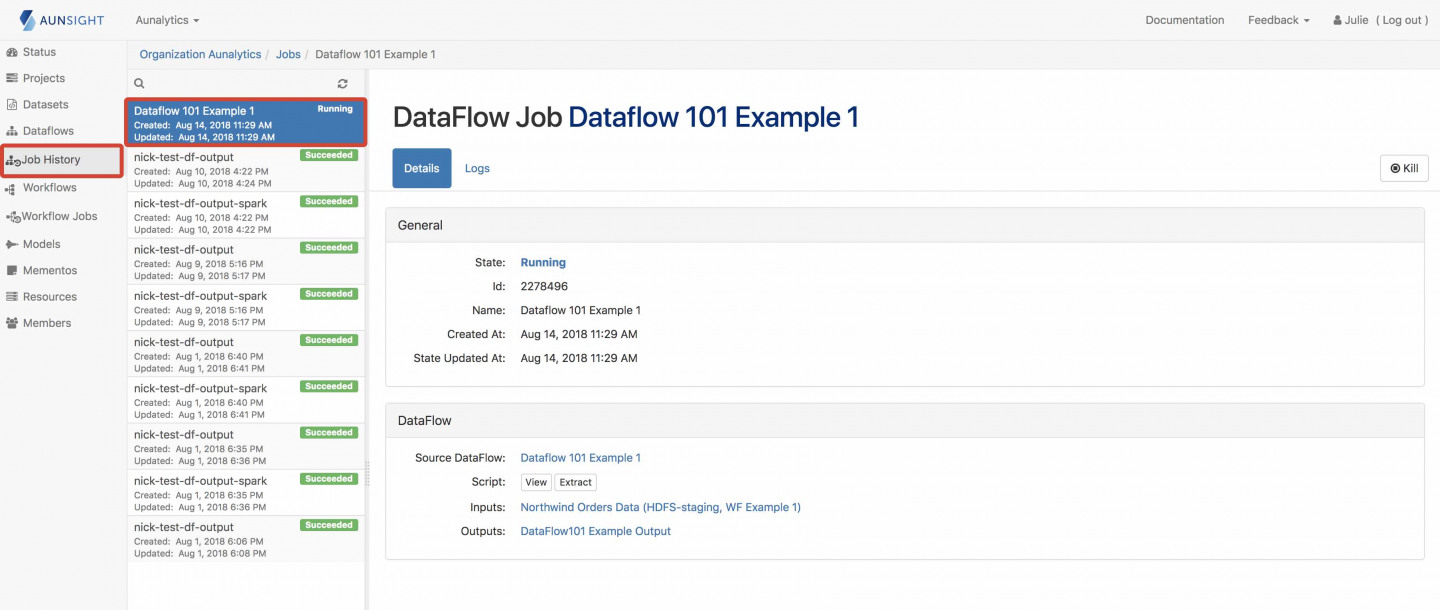Open Northwind Orders Data input link
This screenshot has width=1440, height=610.
coord(660,507)
